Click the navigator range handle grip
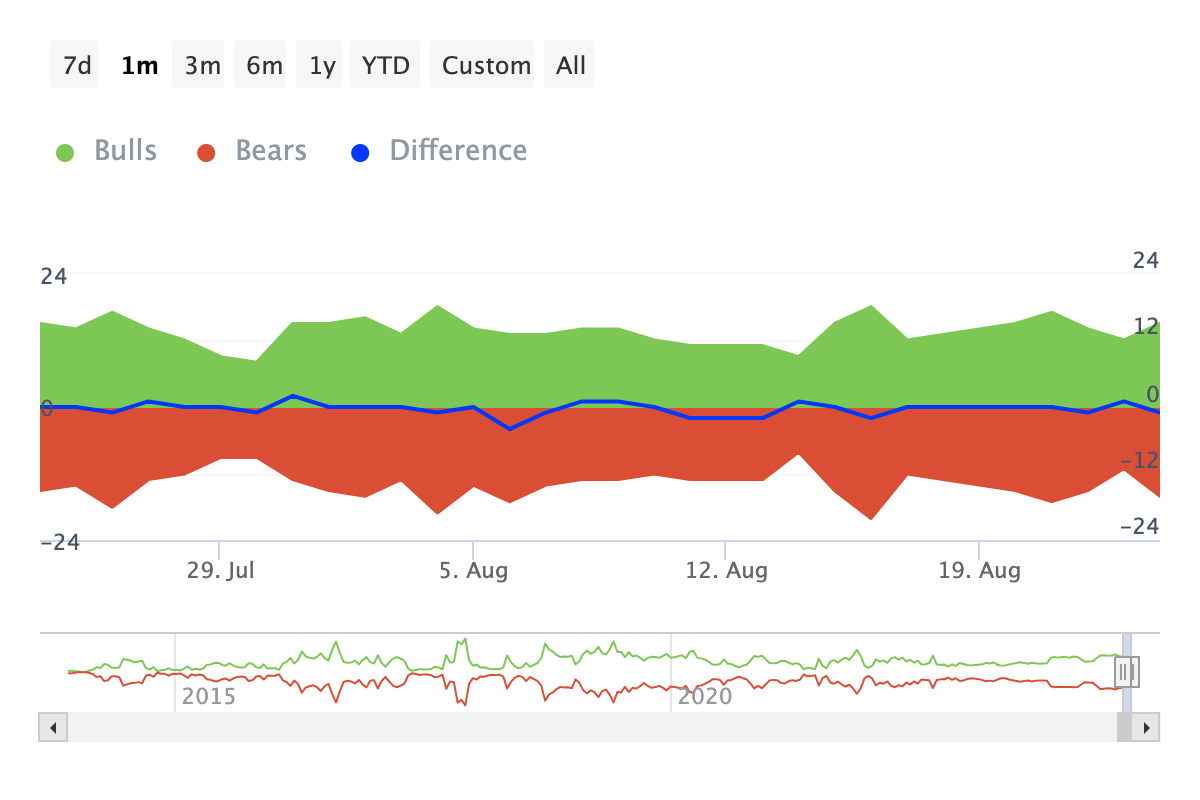 pyautogui.click(x=1128, y=672)
